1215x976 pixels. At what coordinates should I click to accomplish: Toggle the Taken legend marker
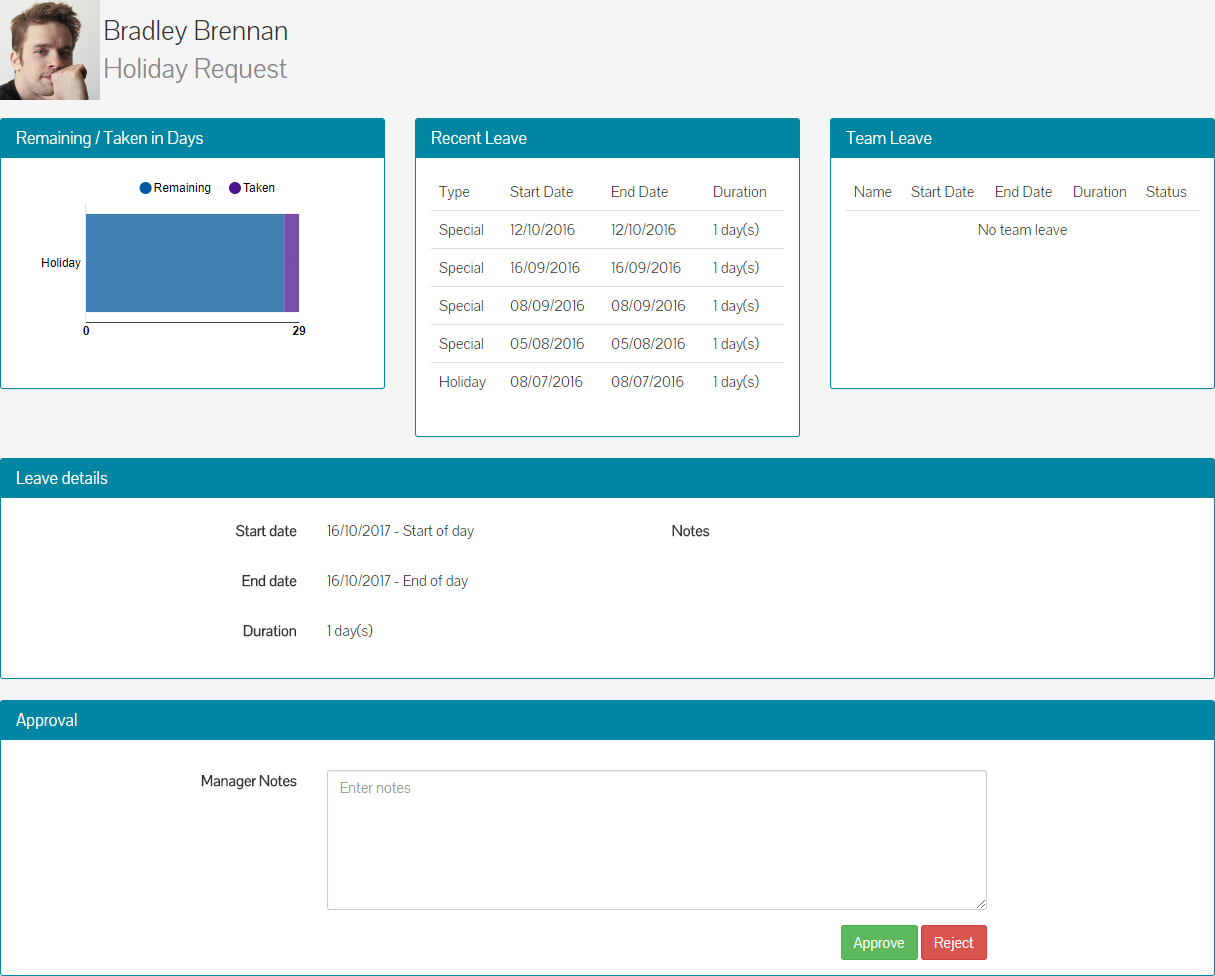click(235, 188)
